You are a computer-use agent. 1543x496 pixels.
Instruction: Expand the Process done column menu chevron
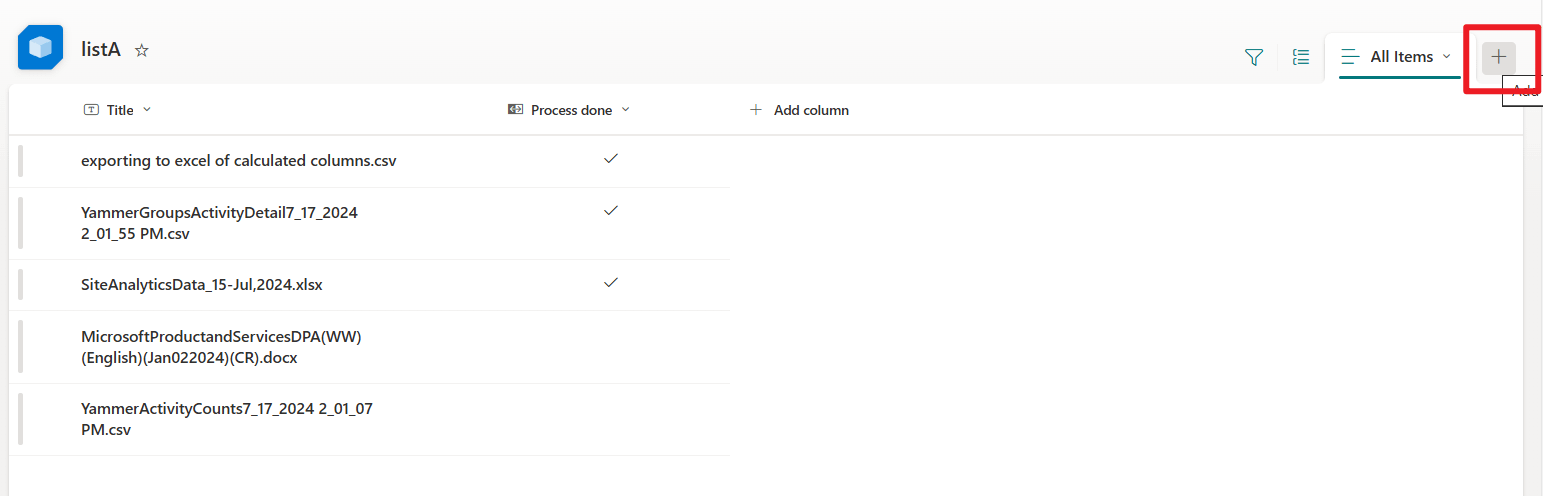point(626,109)
